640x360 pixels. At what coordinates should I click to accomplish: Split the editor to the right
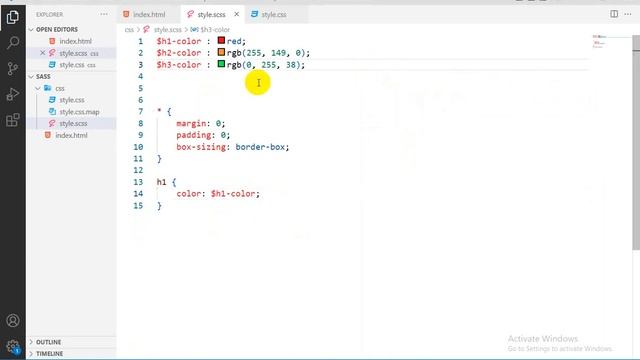click(614, 14)
